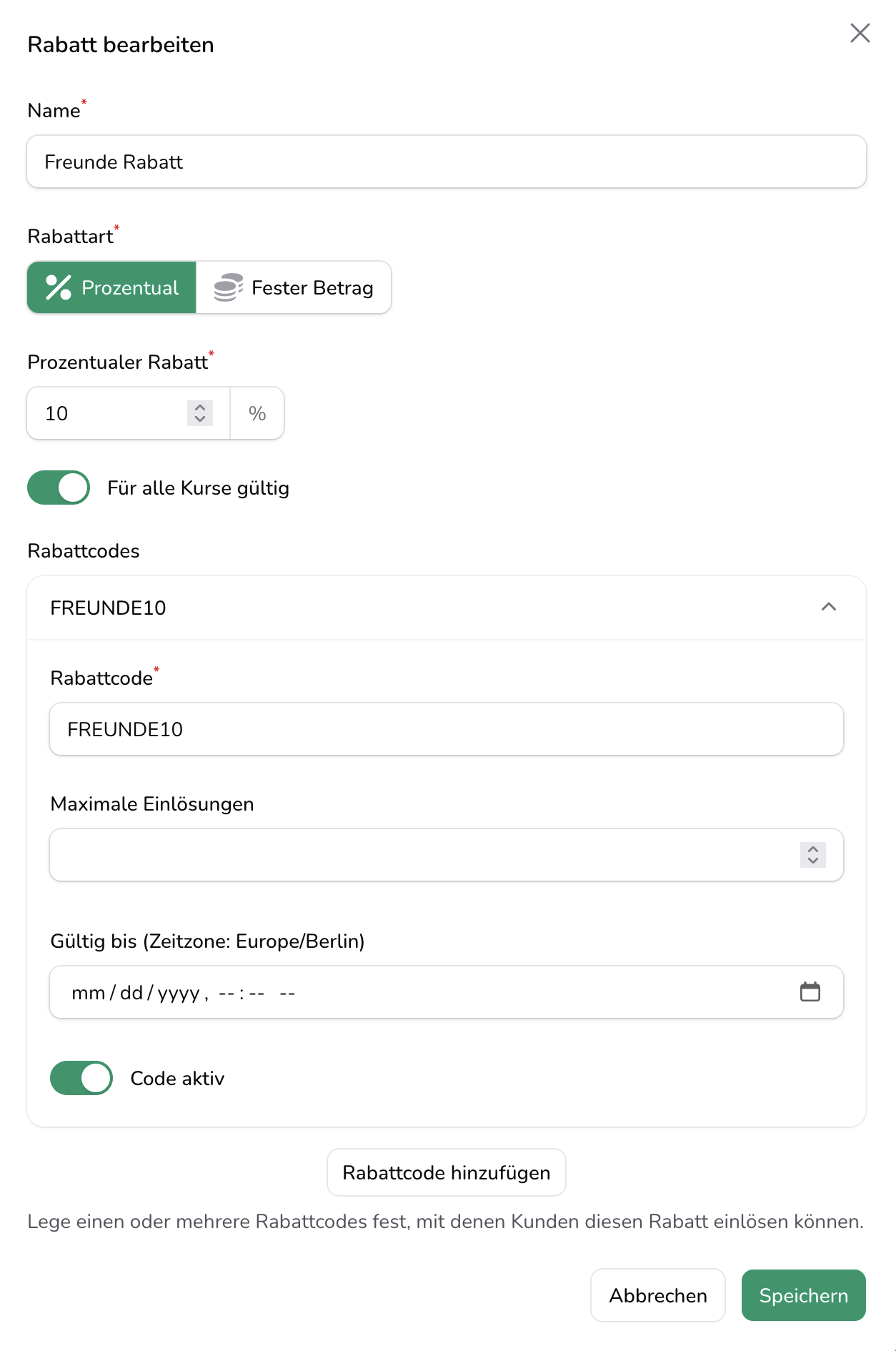Toggle Für alle Kurse gültig switch
Image resolution: width=896 pixels, height=1351 pixels.
click(x=59, y=488)
